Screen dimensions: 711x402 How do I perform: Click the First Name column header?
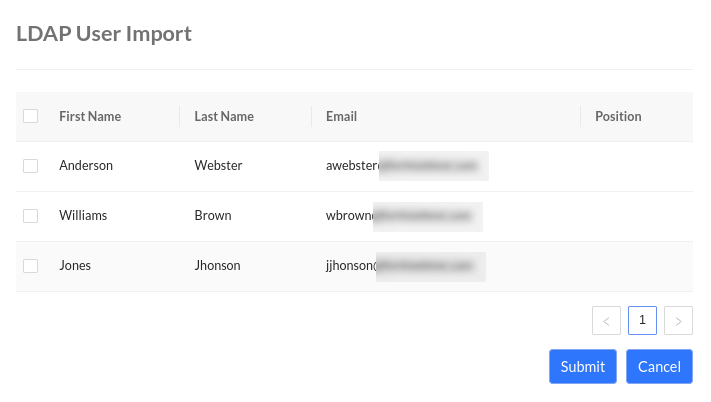(x=90, y=116)
